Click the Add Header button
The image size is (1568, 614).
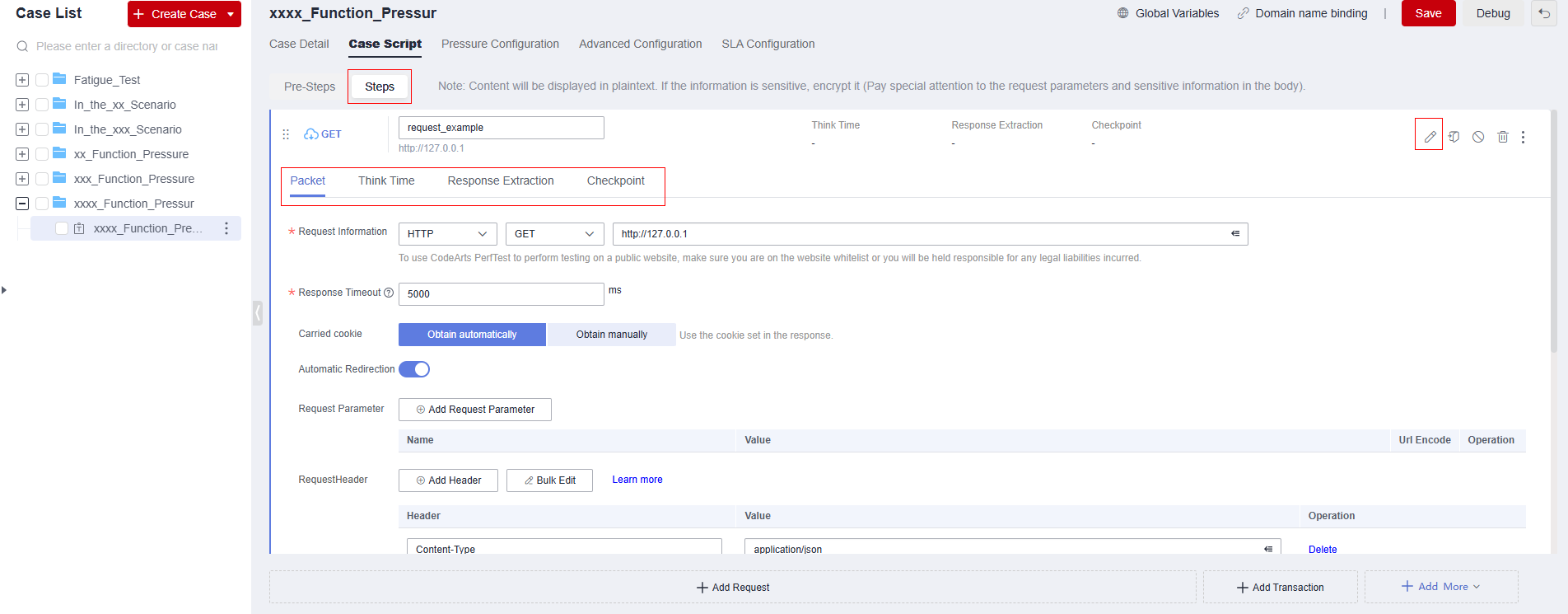[x=448, y=480]
